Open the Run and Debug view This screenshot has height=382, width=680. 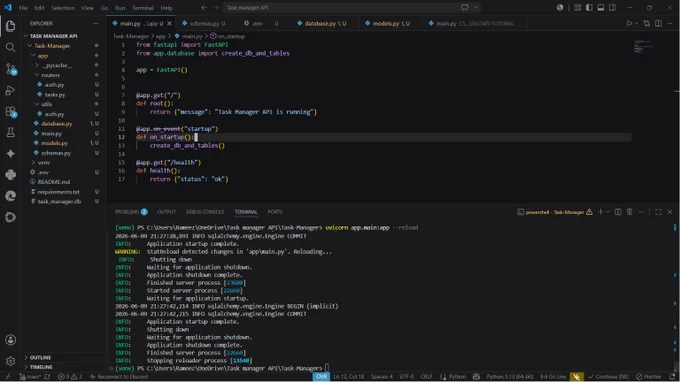coord(10,90)
